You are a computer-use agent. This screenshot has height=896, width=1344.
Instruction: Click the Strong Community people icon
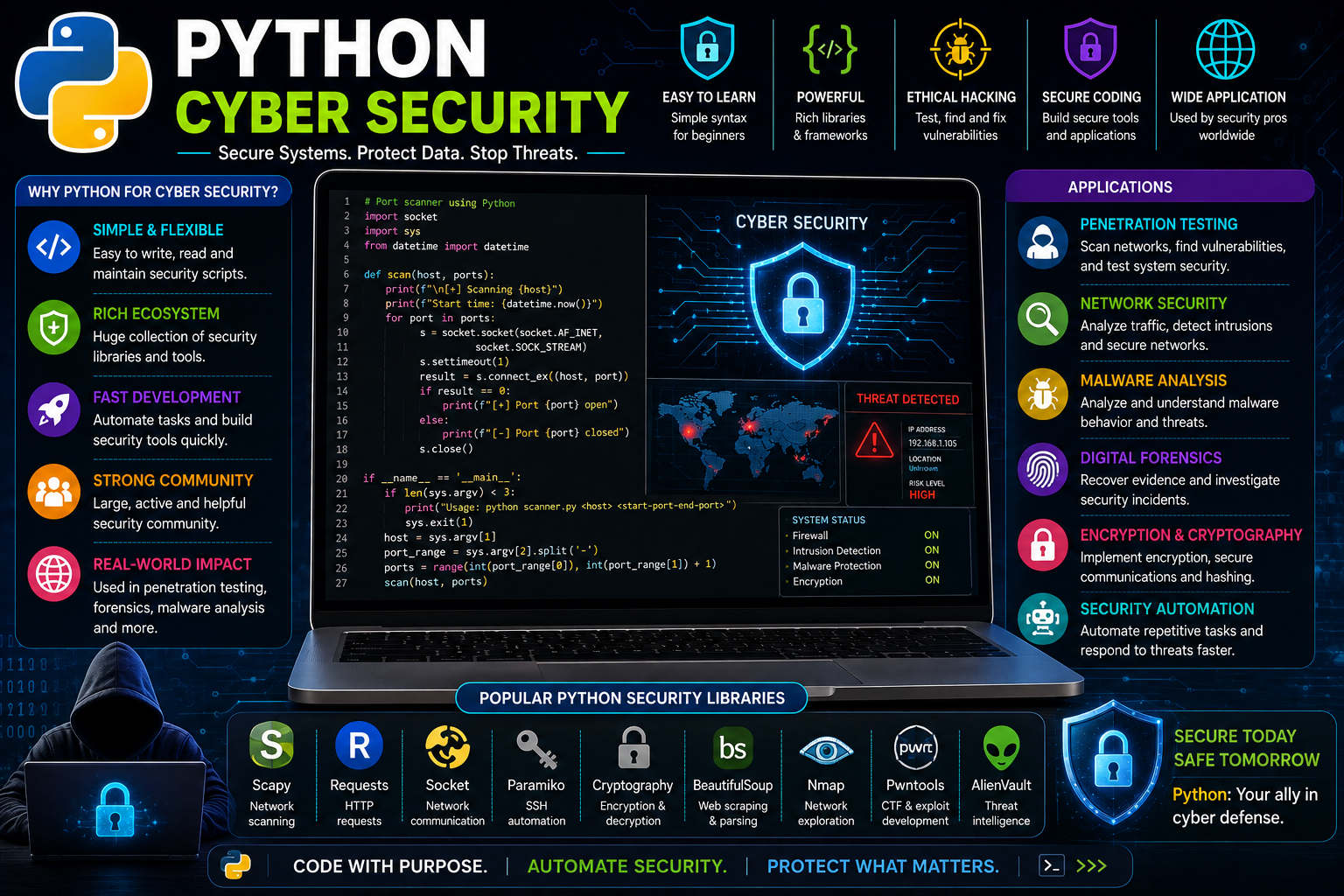53,492
